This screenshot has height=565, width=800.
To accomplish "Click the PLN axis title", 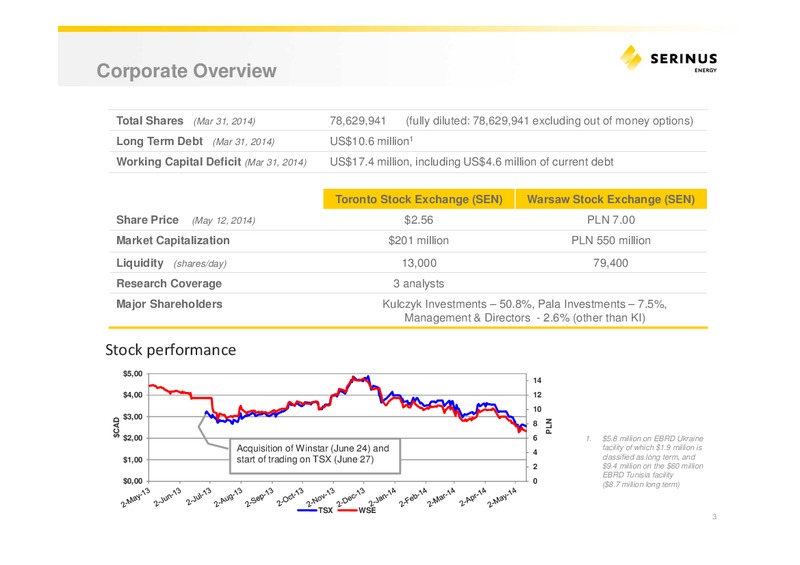I will coord(549,426).
